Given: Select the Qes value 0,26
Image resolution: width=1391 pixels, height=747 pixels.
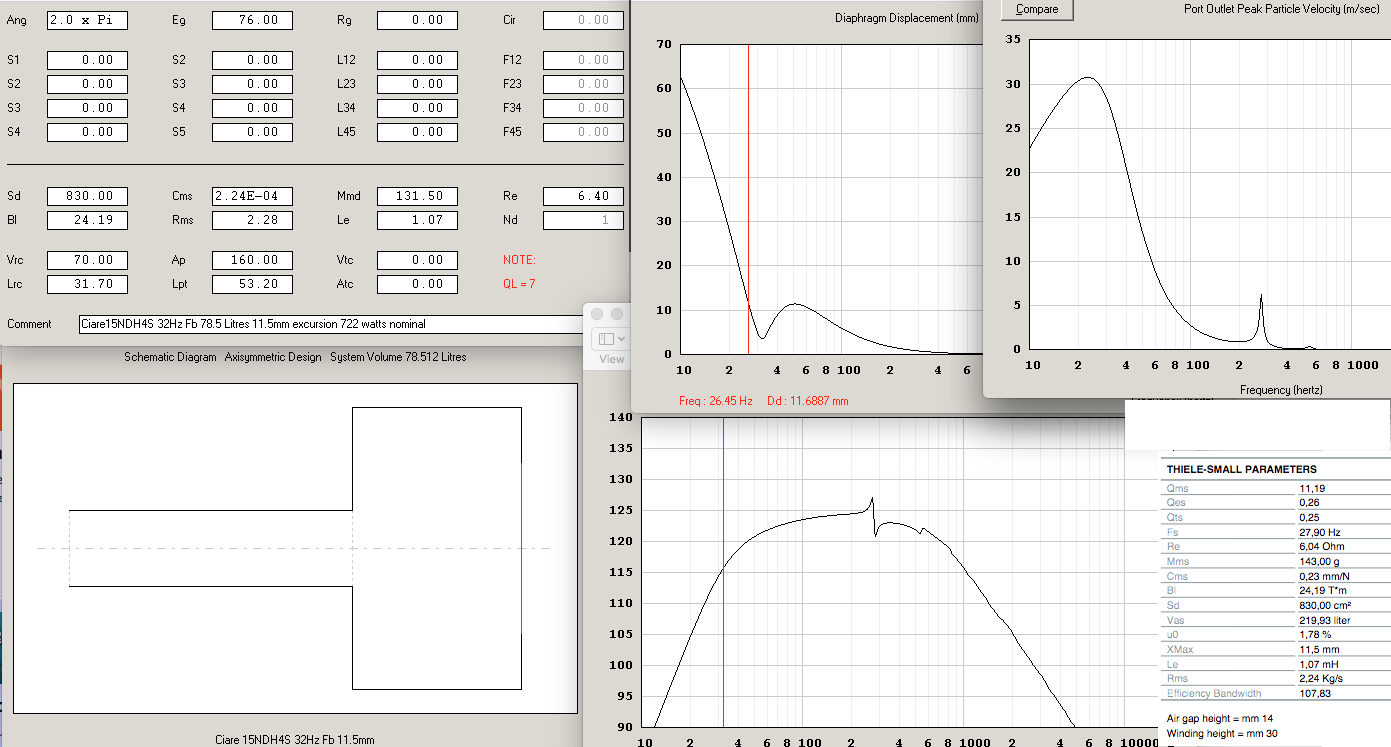Looking at the screenshot, I should (1309, 503).
